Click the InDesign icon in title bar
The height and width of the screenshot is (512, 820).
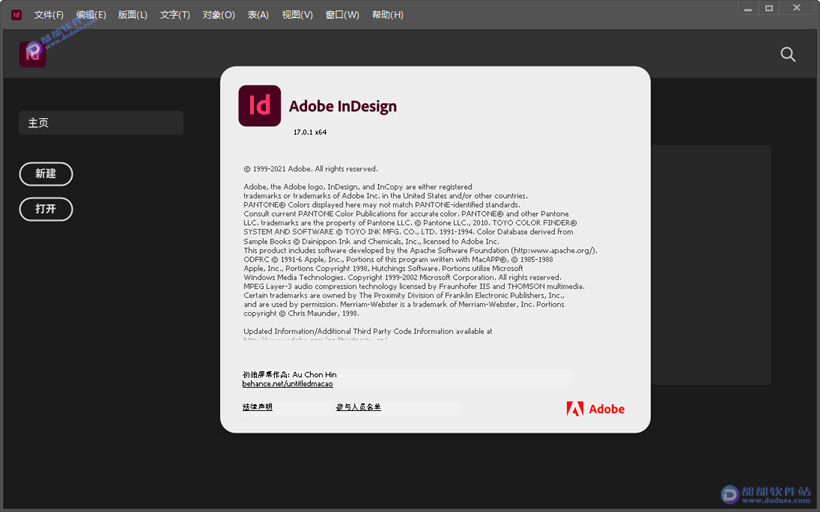click(x=16, y=15)
